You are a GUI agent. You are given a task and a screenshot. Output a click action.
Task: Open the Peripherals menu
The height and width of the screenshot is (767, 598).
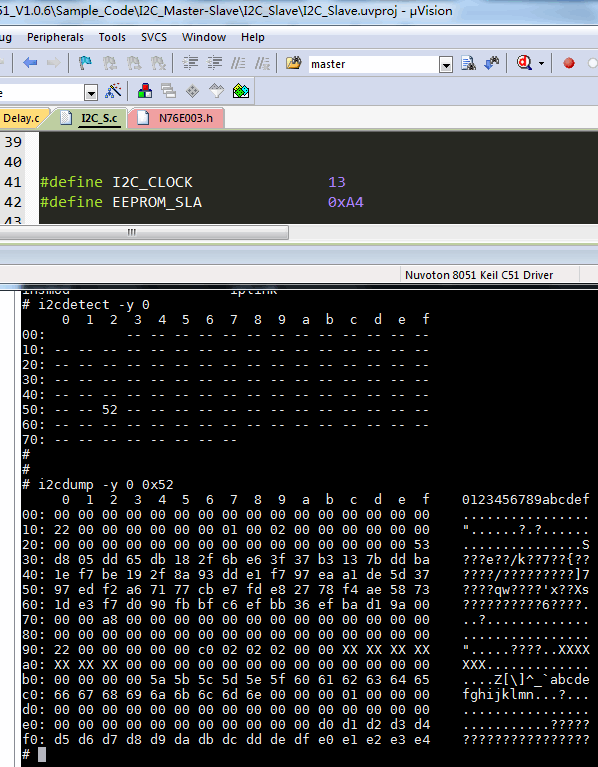tap(55, 37)
